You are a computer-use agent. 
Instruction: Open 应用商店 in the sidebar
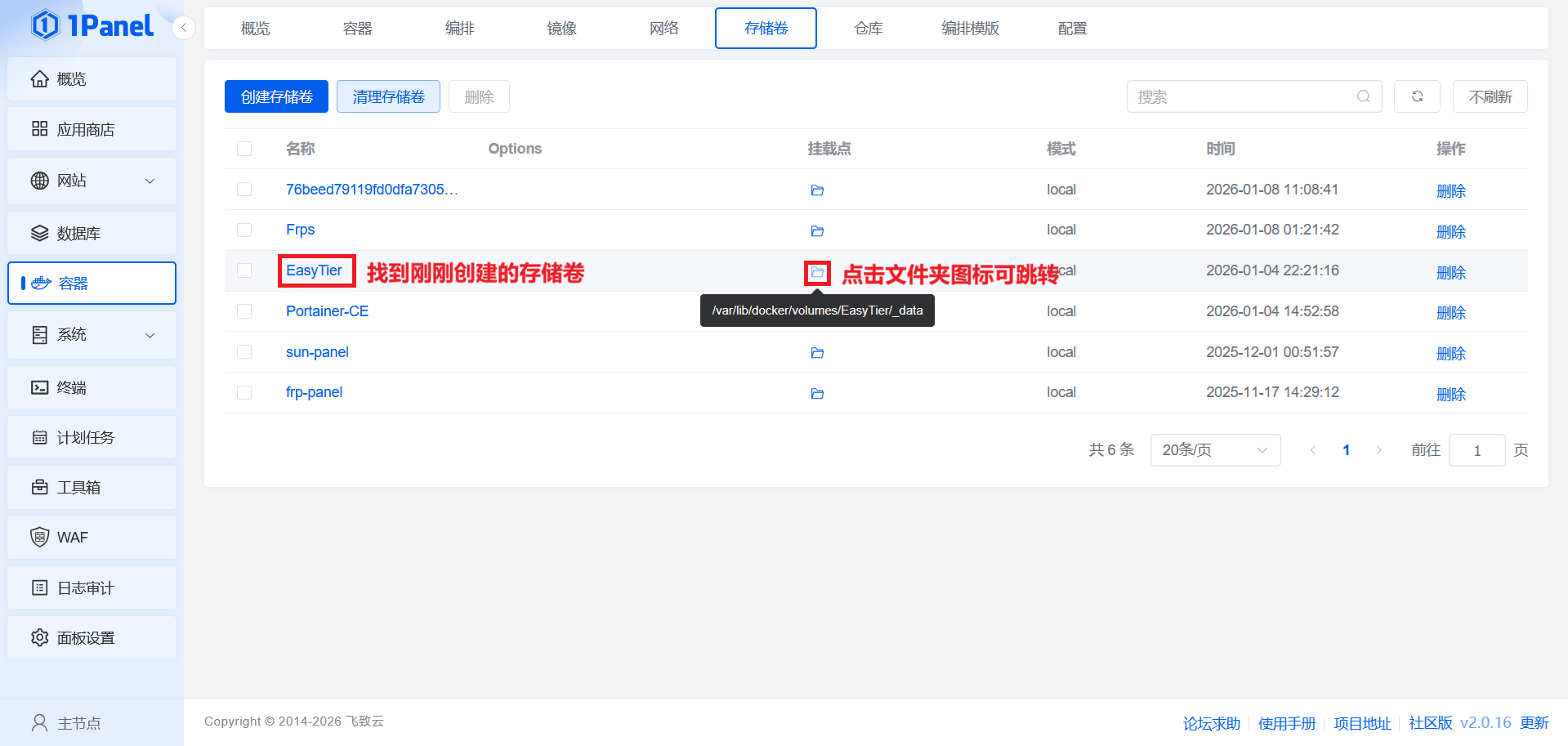pos(92,129)
